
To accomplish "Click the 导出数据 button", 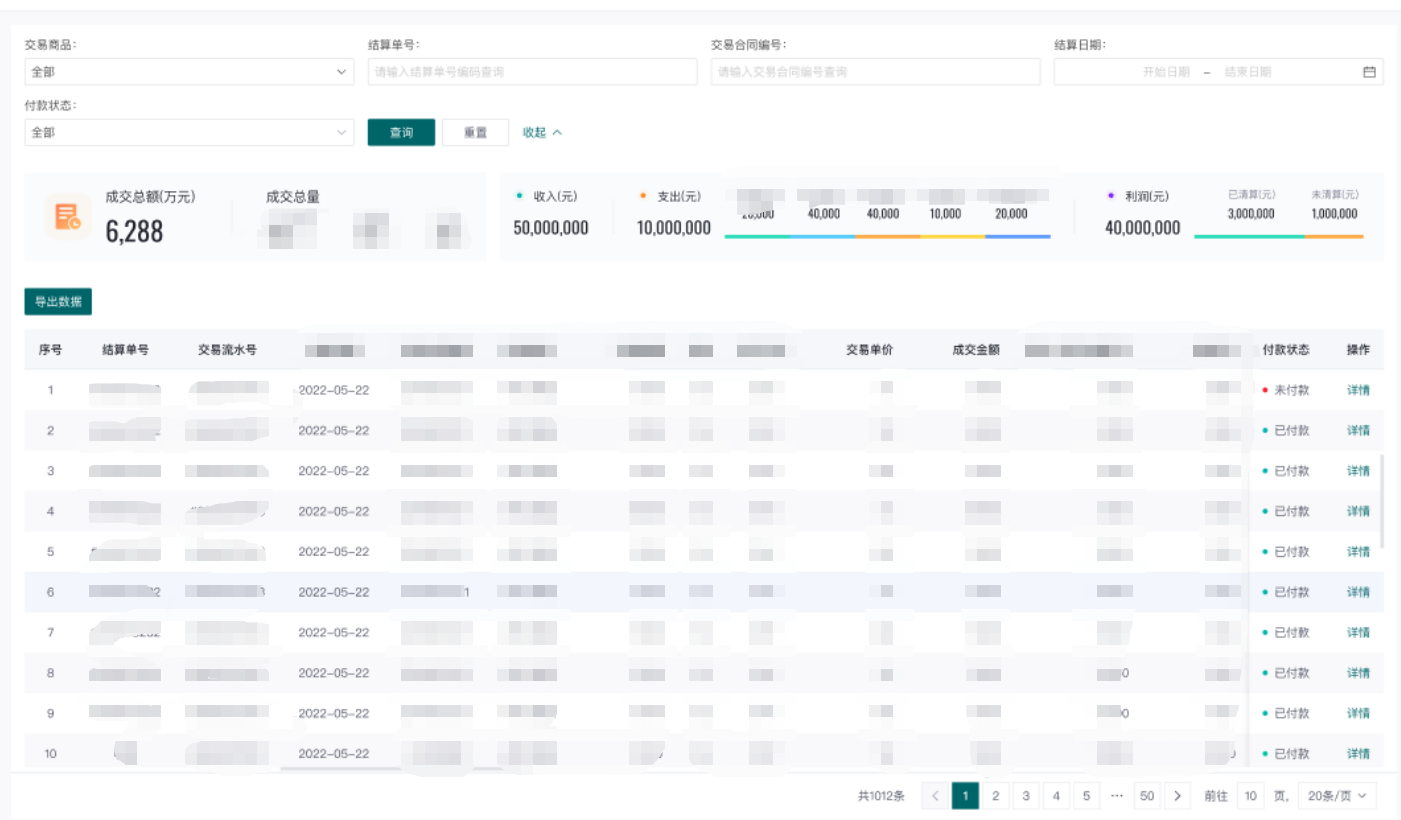I will click(x=58, y=302).
